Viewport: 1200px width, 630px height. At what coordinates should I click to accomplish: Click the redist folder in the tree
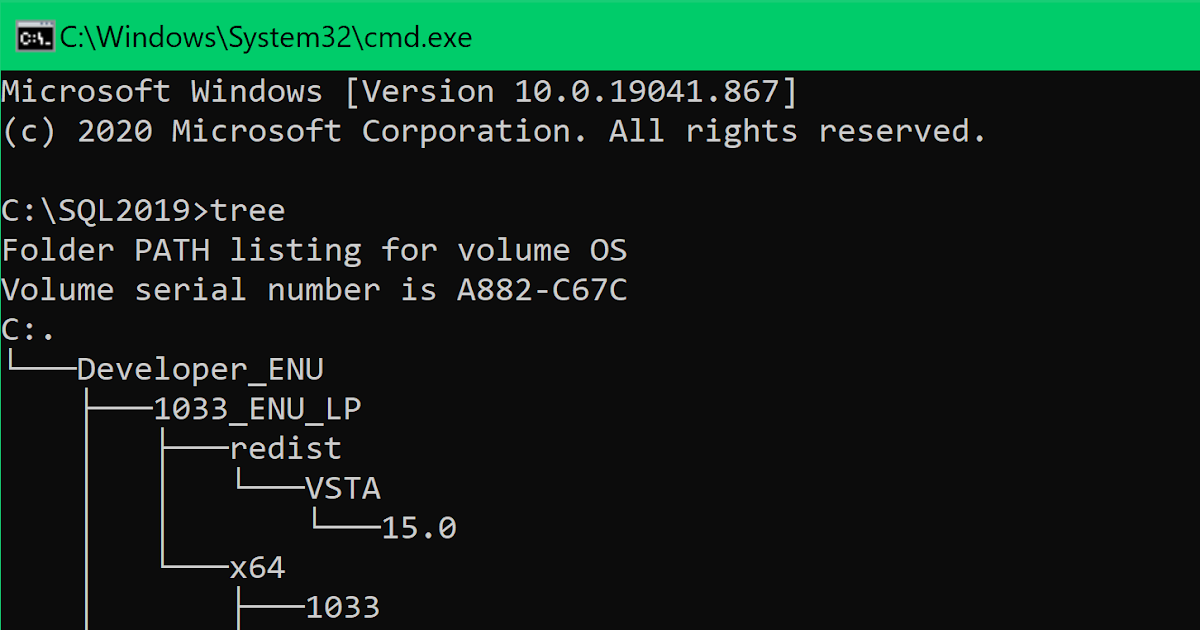click(x=285, y=448)
